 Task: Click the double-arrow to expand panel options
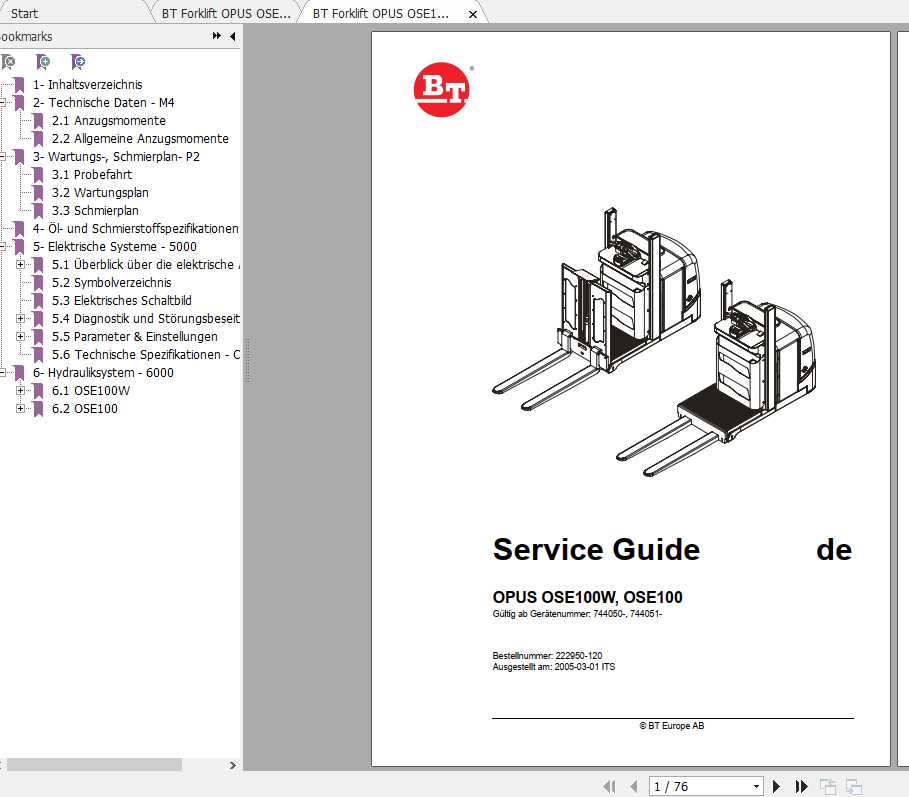click(x=214, y=35)
